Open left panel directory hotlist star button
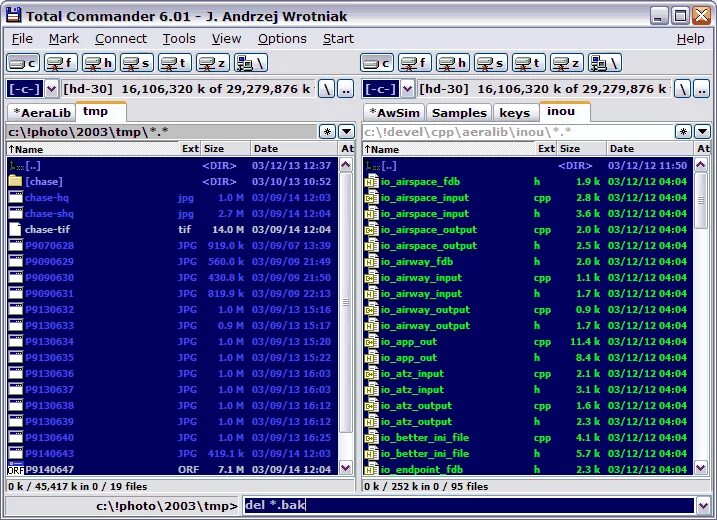 click(327, 132)
